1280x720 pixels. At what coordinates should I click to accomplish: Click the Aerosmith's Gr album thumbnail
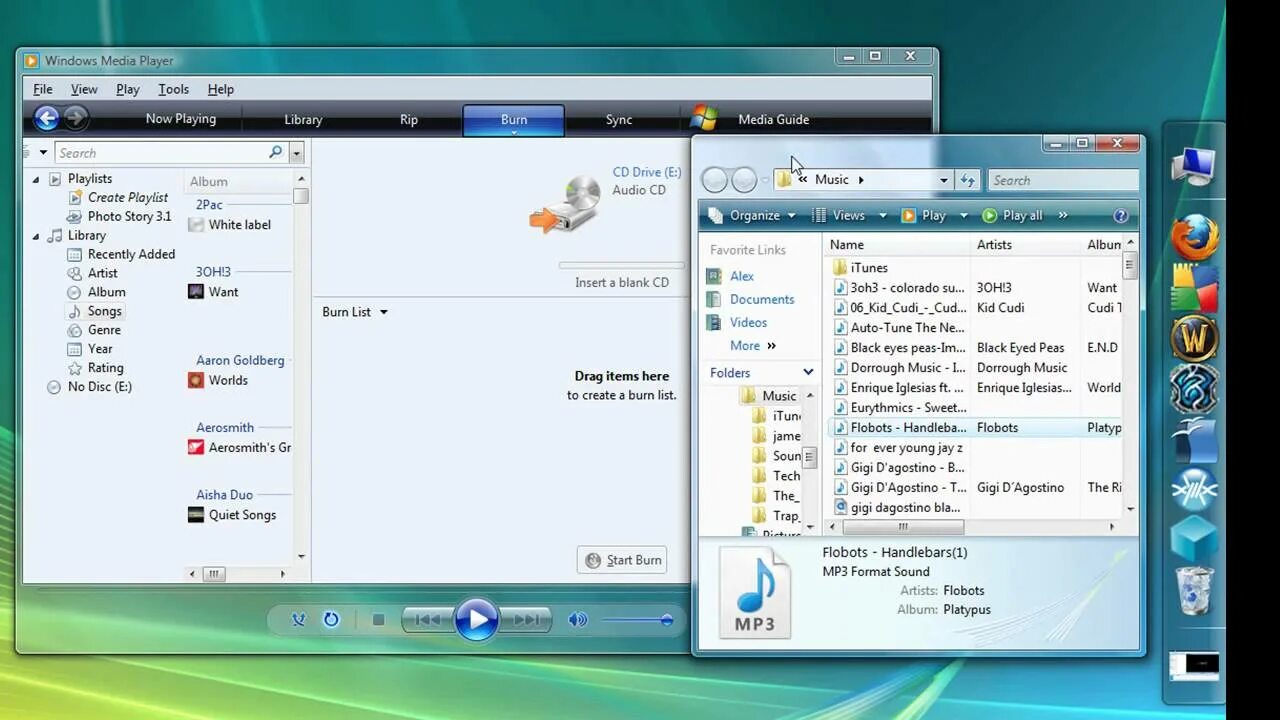click(x=196, y=447)
